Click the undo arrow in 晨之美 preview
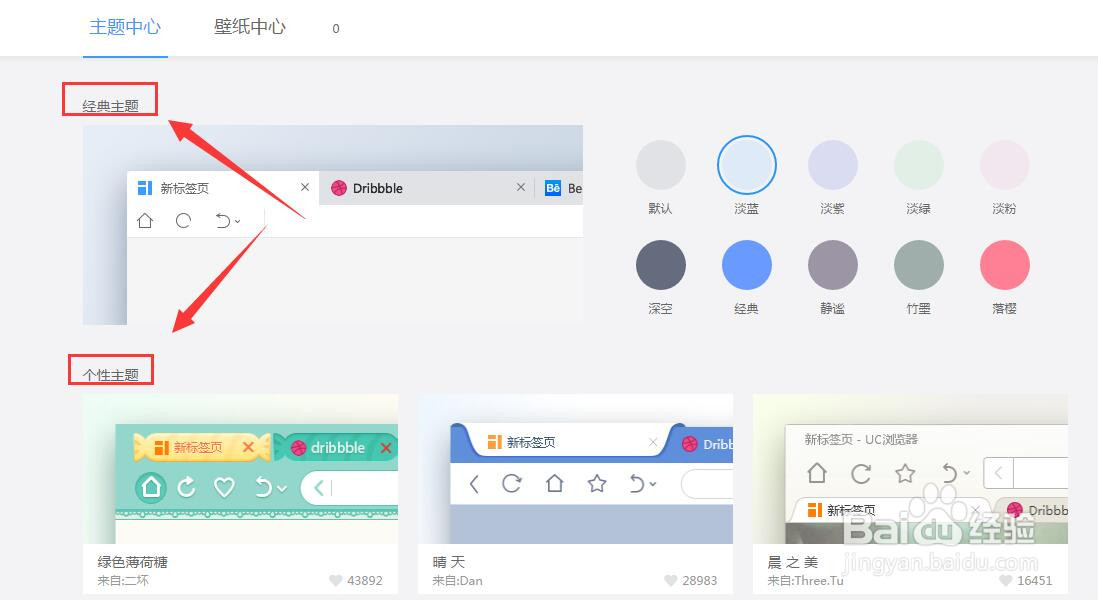1098x600 pixels. [950, 473]
